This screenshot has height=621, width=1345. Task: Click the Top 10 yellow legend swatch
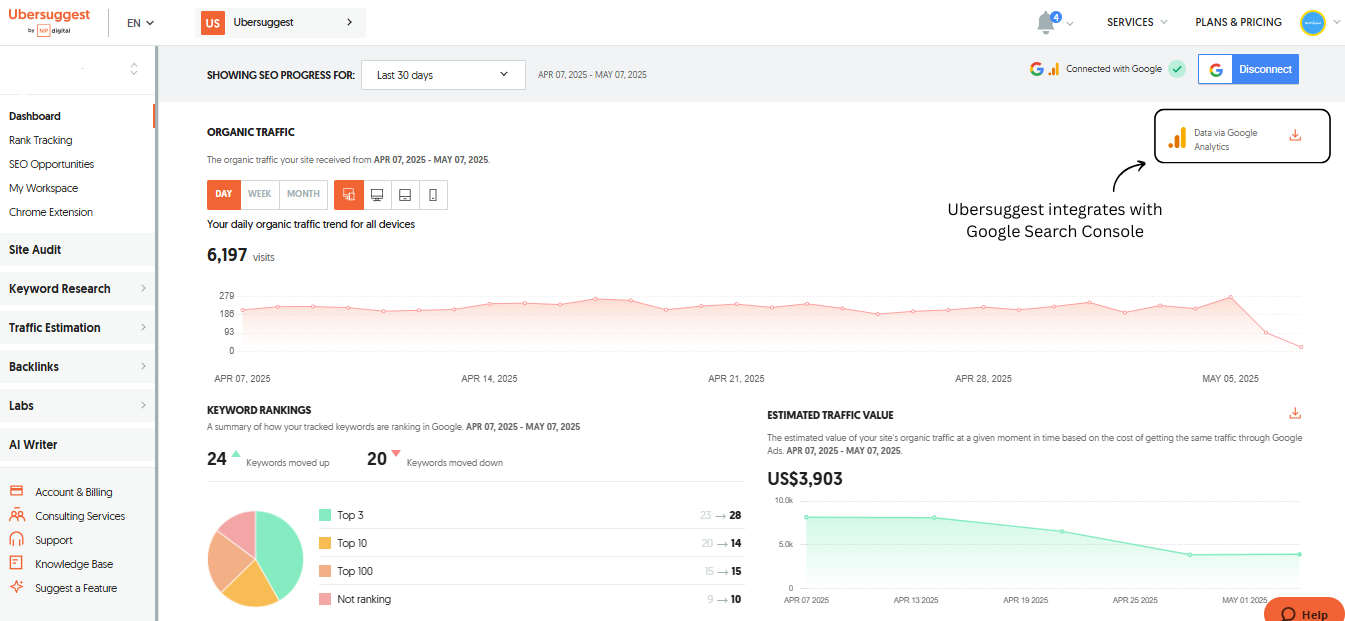pos(325,543)
